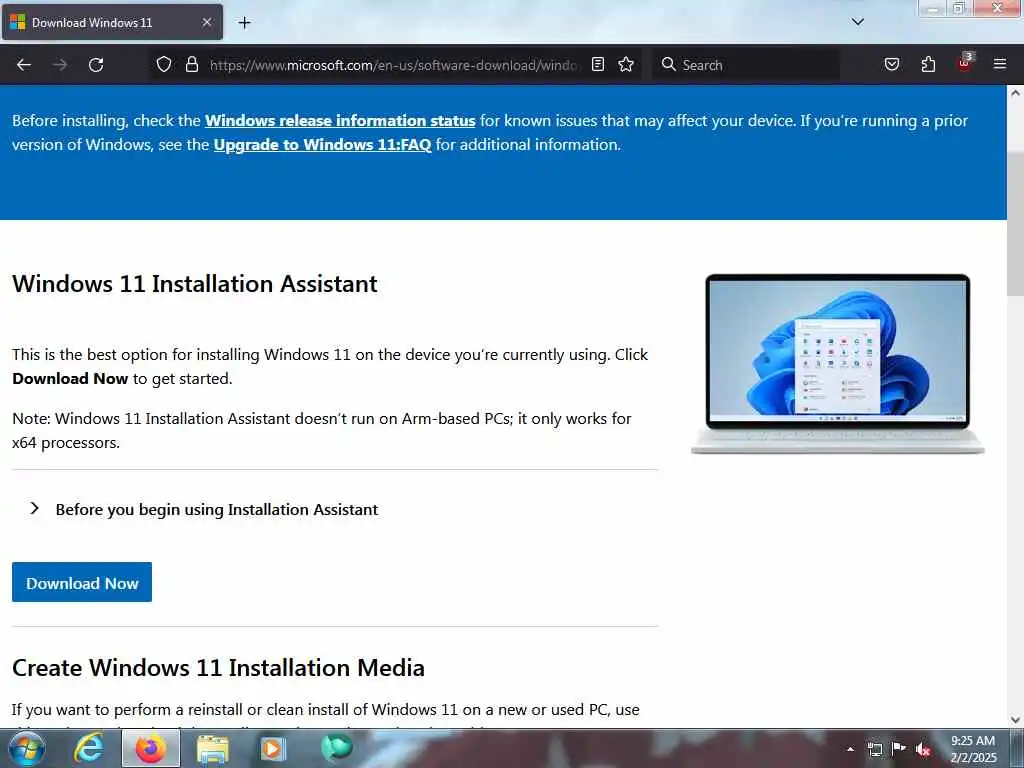Show hidden system tray icons
This screenshot has width=1024, height=768.
(x=850, y=749)
